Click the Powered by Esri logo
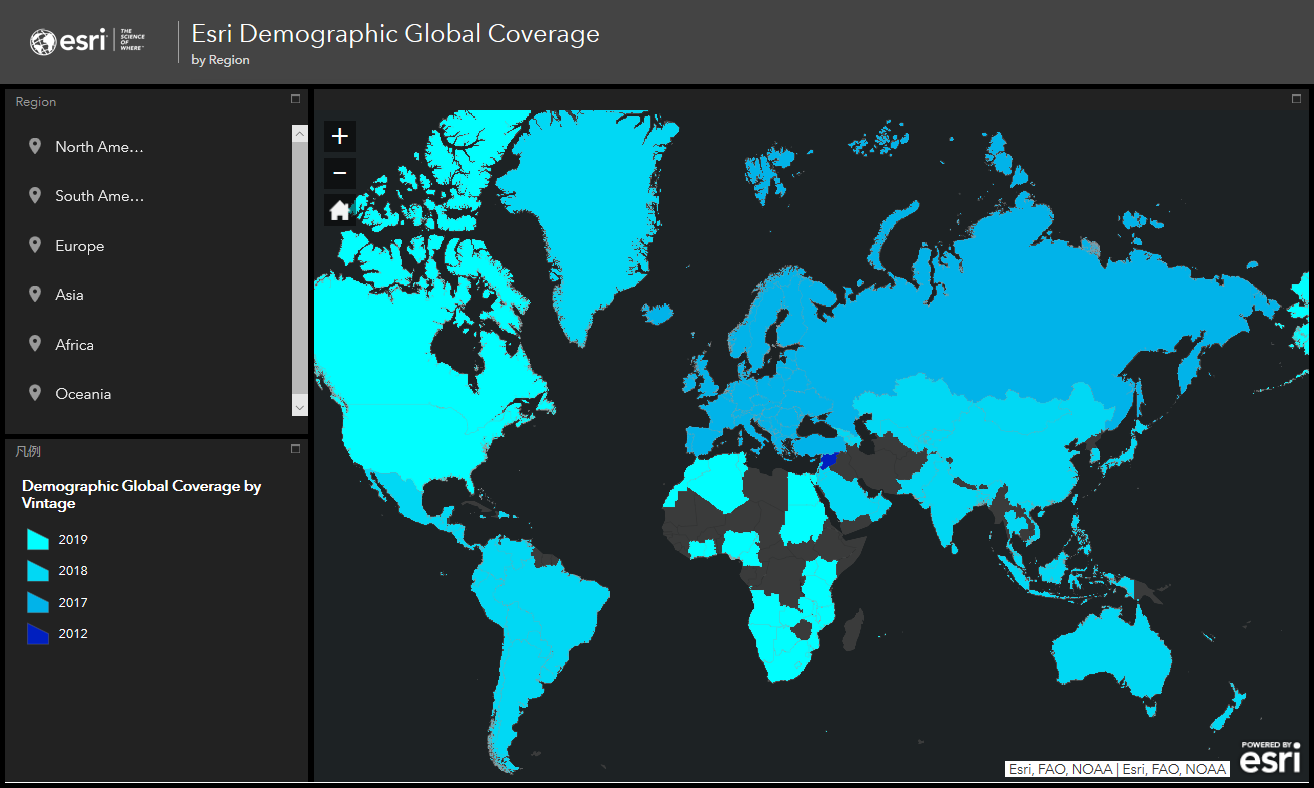Viewport: 1314px width, 788px height. pyautogui.click(x=1270, y=757)
